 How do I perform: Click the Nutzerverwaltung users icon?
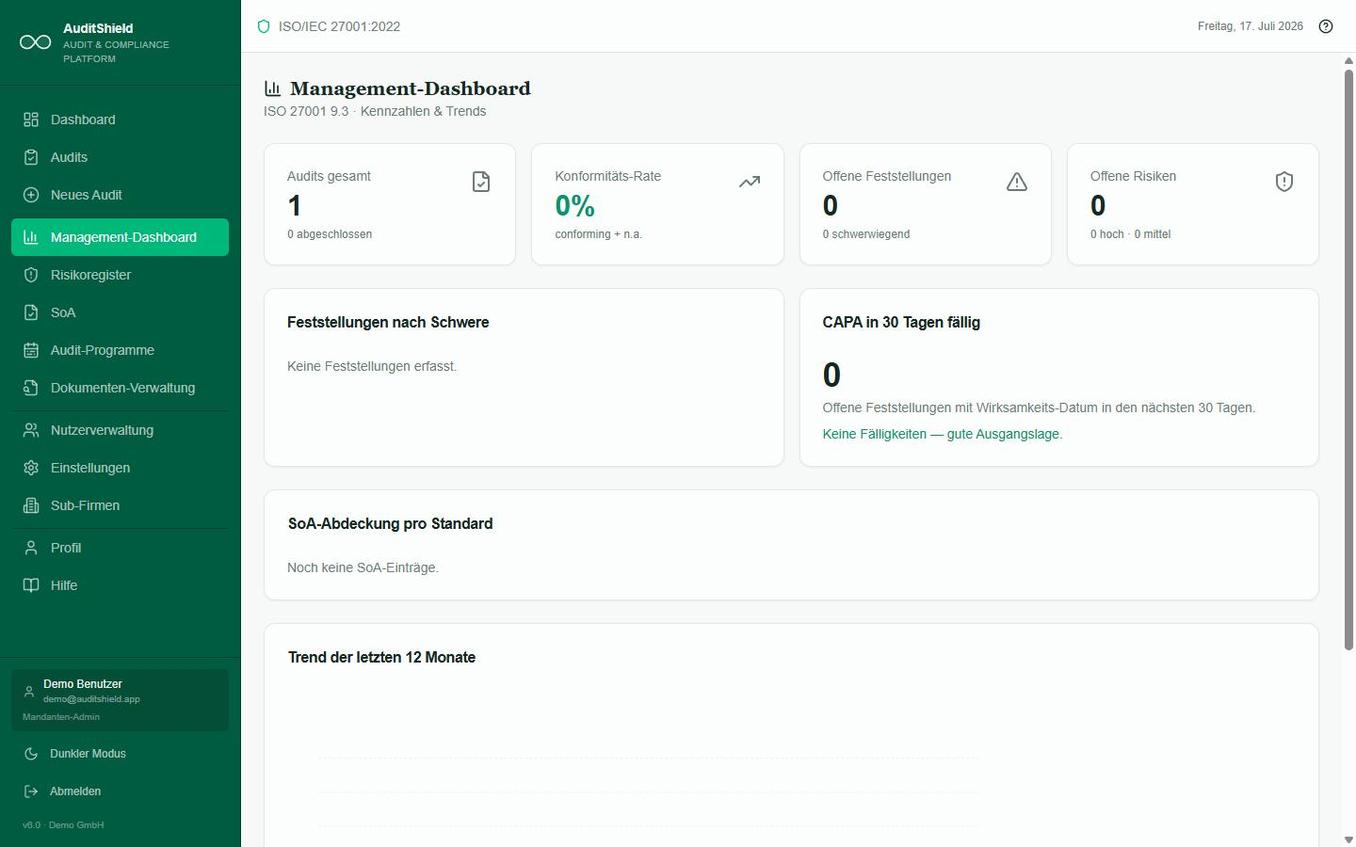point(31,430)
